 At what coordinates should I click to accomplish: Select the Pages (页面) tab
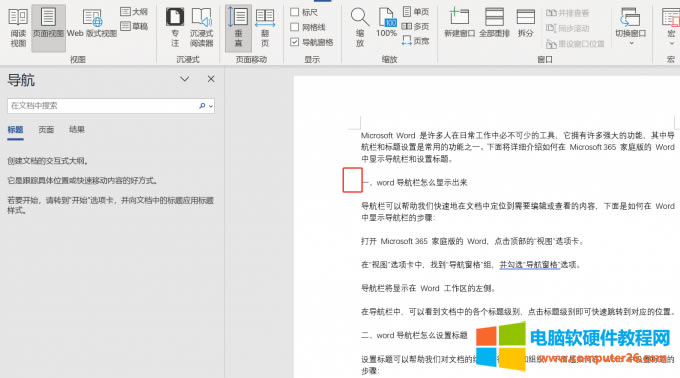(x=46, y=129)
